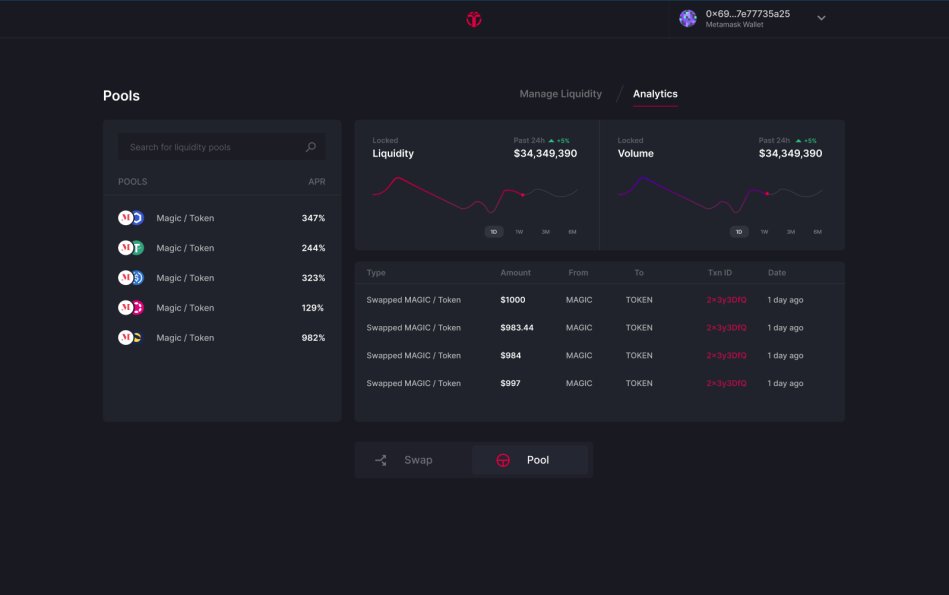Click the red marker on Liquidity chart
The width and height of the screenshot is (949, 595).
[x=523, y=194]
